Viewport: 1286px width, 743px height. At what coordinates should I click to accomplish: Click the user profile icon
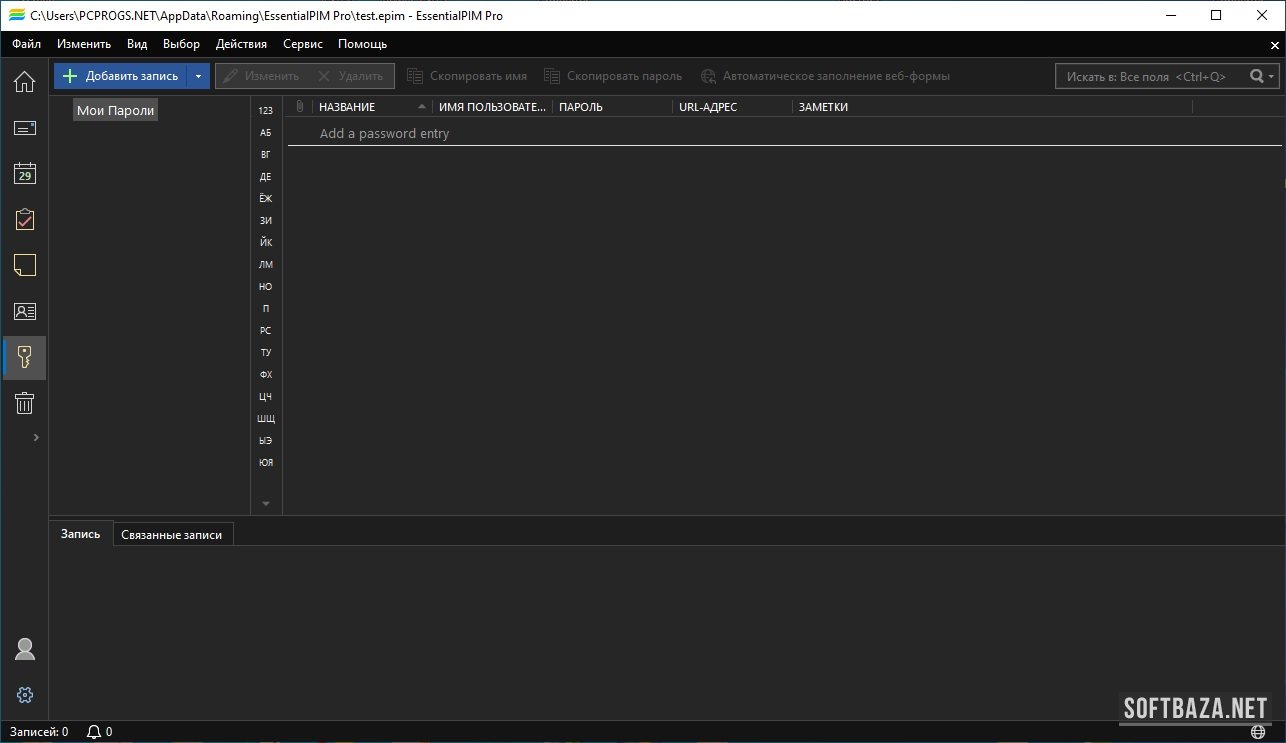25,649
